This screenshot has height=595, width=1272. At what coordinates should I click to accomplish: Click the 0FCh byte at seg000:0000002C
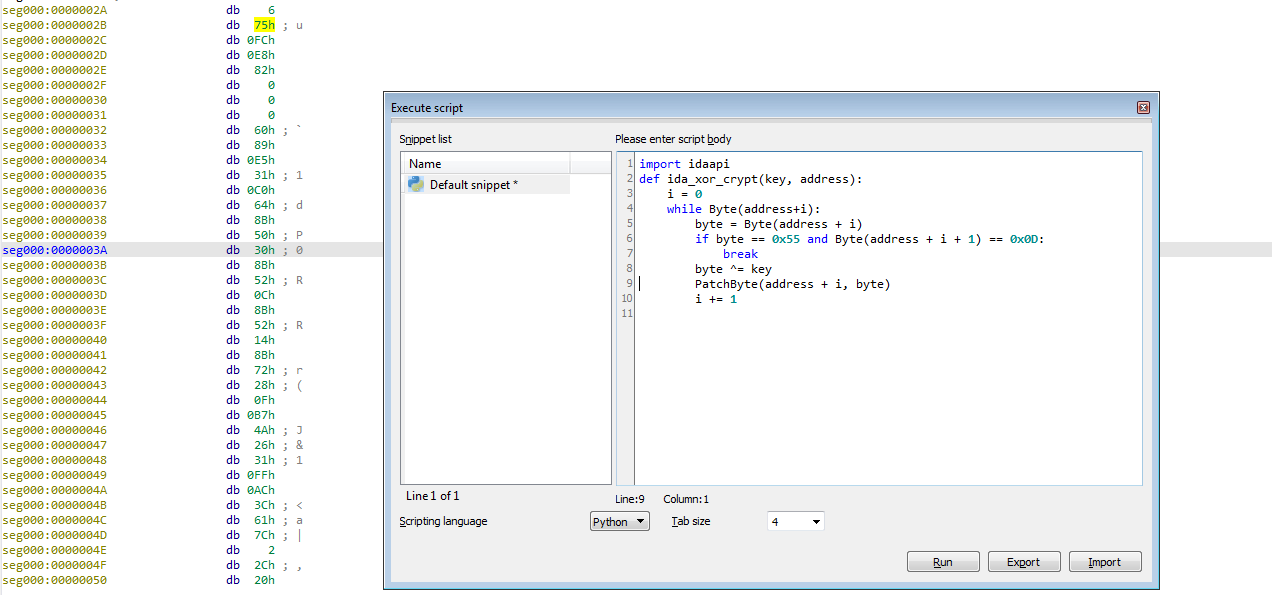point(262,40)
